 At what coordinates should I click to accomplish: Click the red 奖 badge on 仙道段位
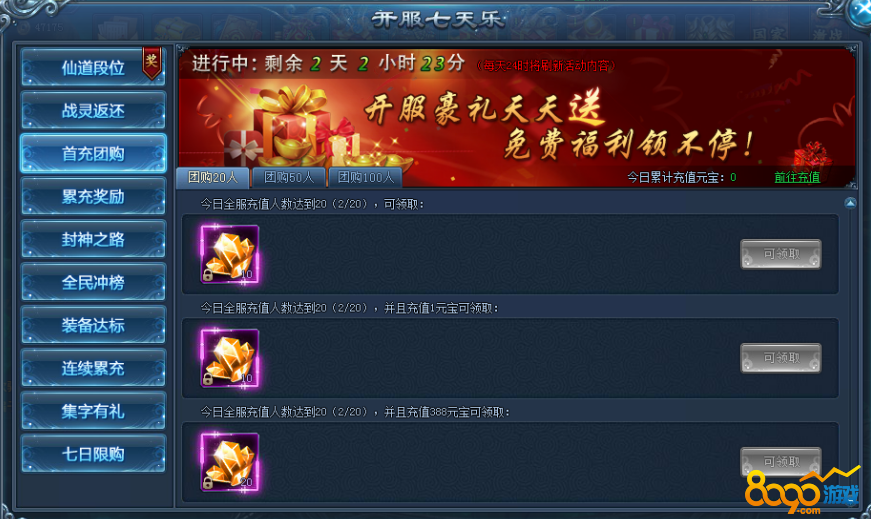click(152, 63)
